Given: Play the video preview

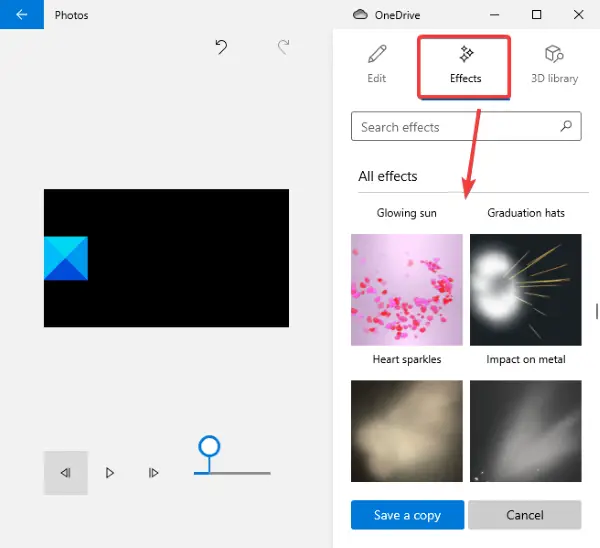Looking at the screenshot, I should (110, 473).
